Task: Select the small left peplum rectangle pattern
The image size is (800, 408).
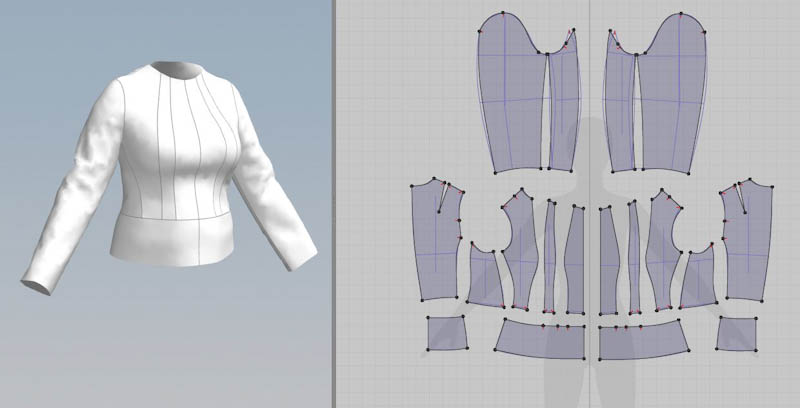Action: (447, 333)
